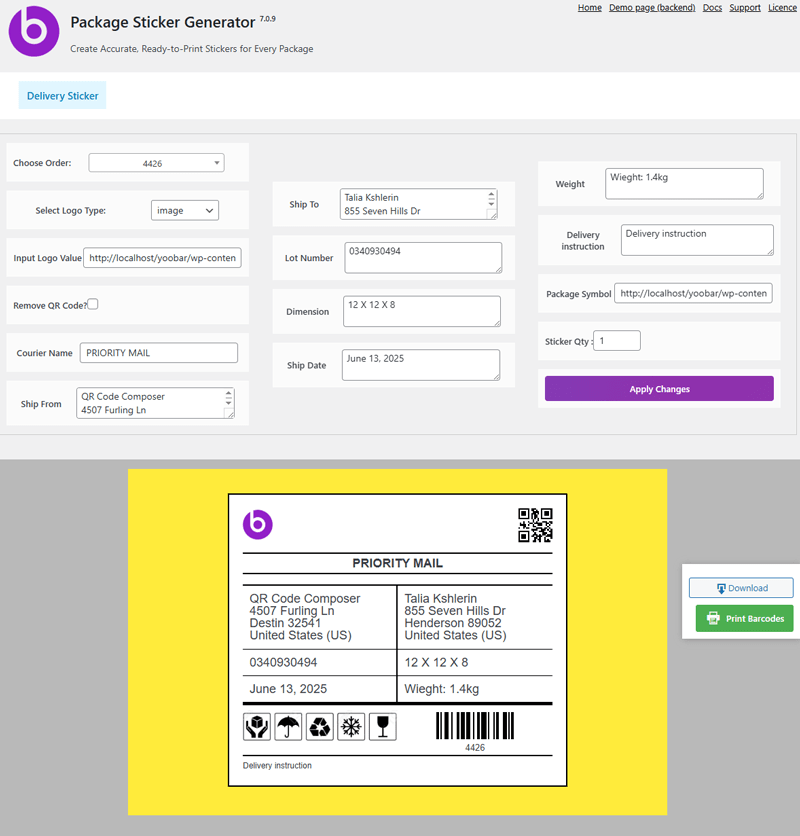Image resolution: width=800 pixels, height=836 pixels.
Task: Enable the Remove QR Code checkbox
Action: (x=92, y=304)
